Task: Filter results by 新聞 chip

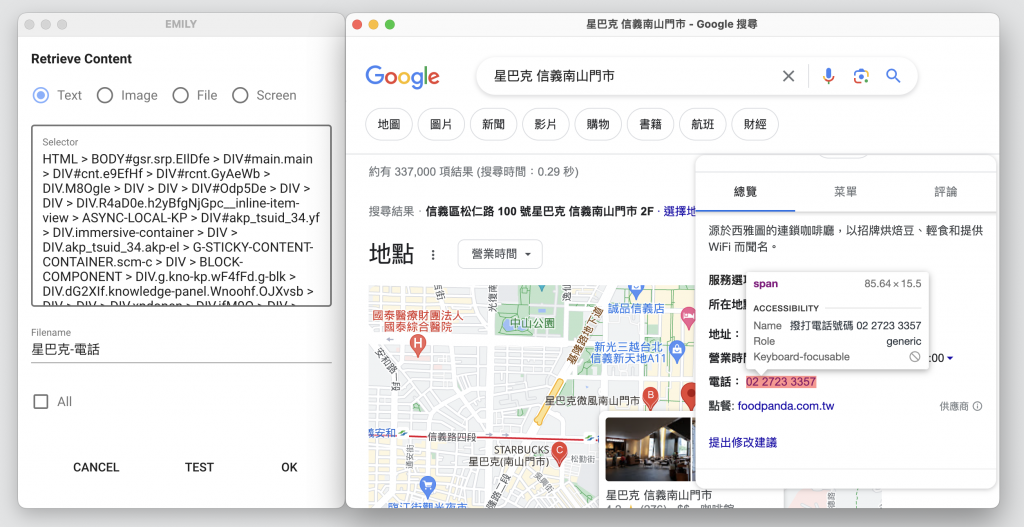Action: pos(493,124)
